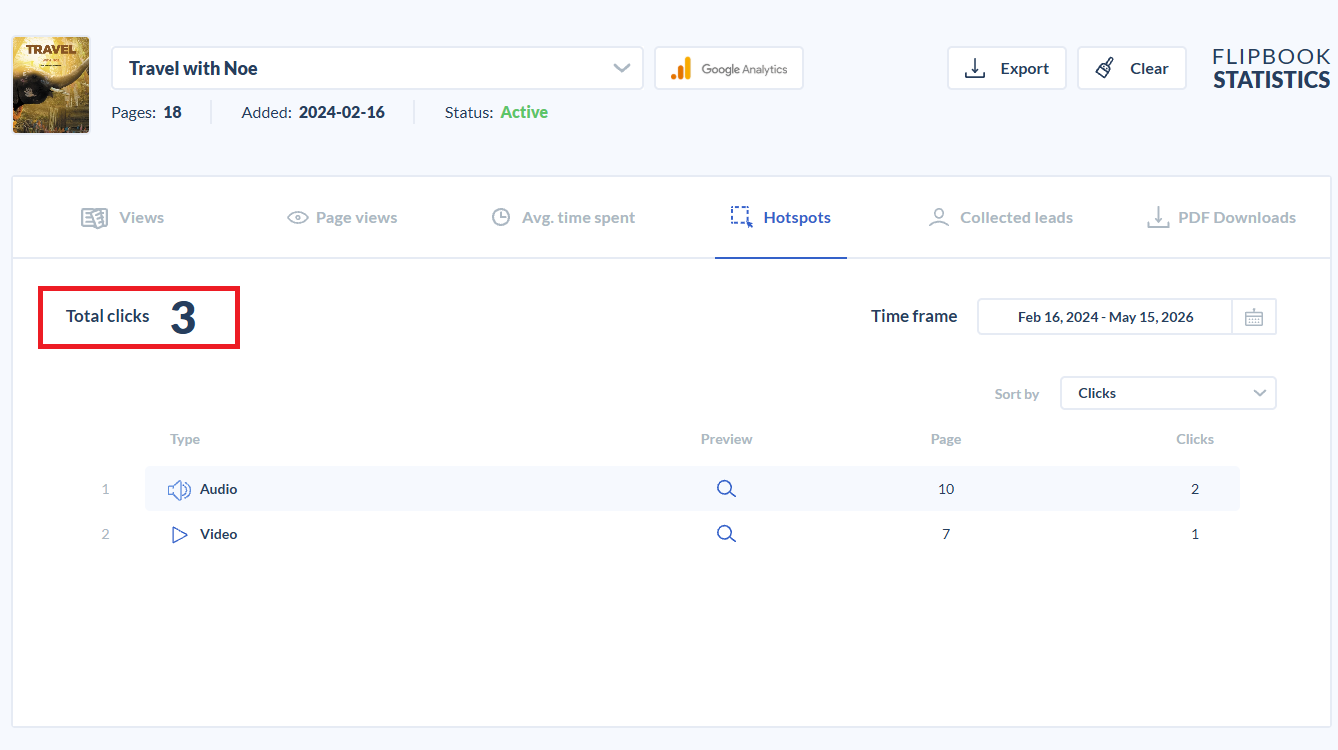Click the Audio speaker icon in row 1
This screenshot has width=1338, height=750.
(x=179, y=490)
